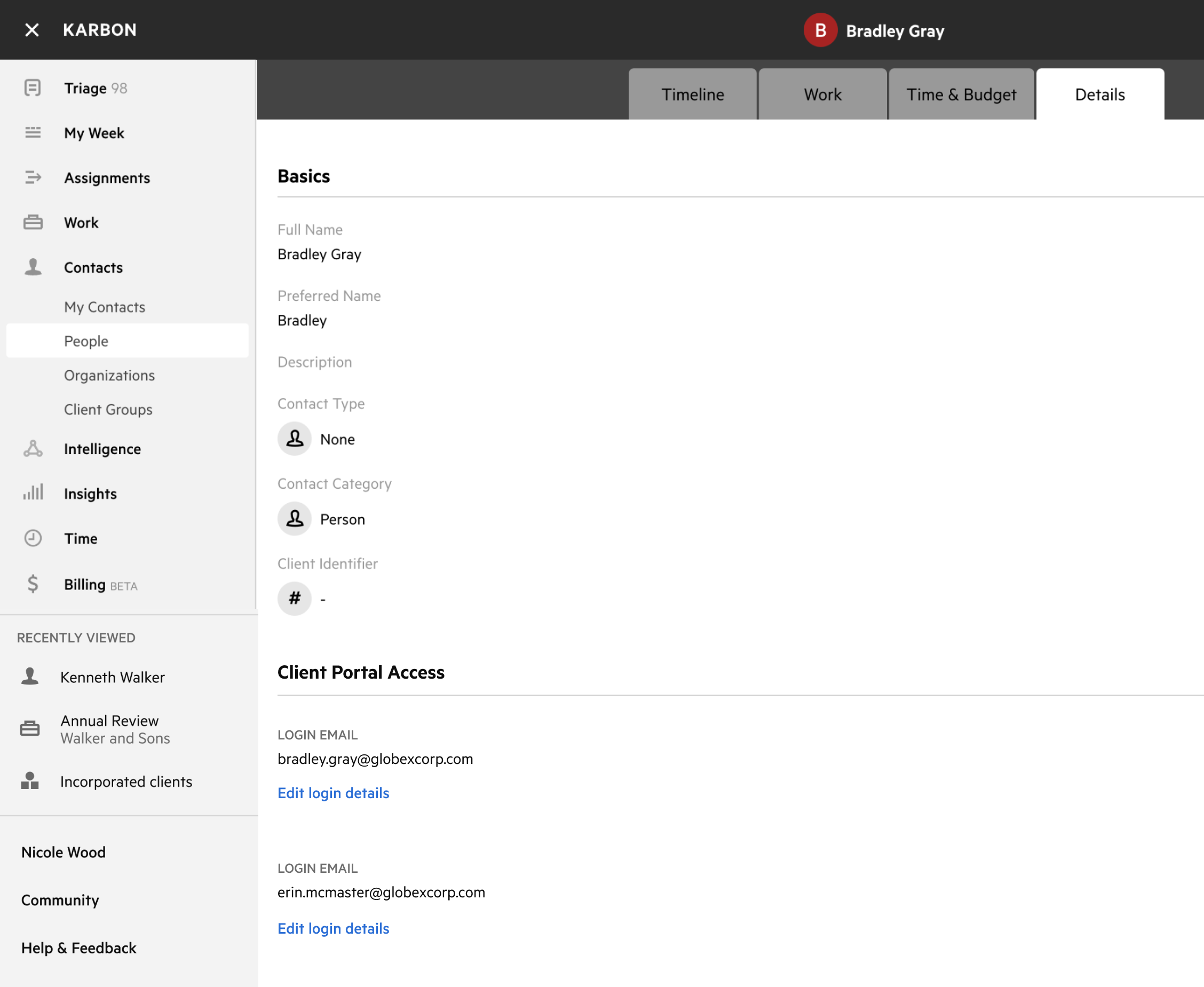
Task: Select the Work tab
Action: (x=822, y=94)
